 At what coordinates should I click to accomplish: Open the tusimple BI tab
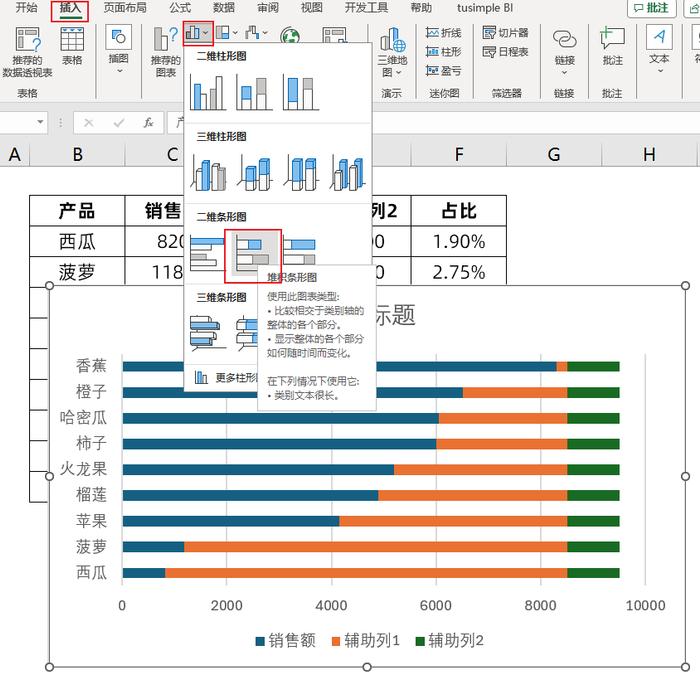click(485, 8)
